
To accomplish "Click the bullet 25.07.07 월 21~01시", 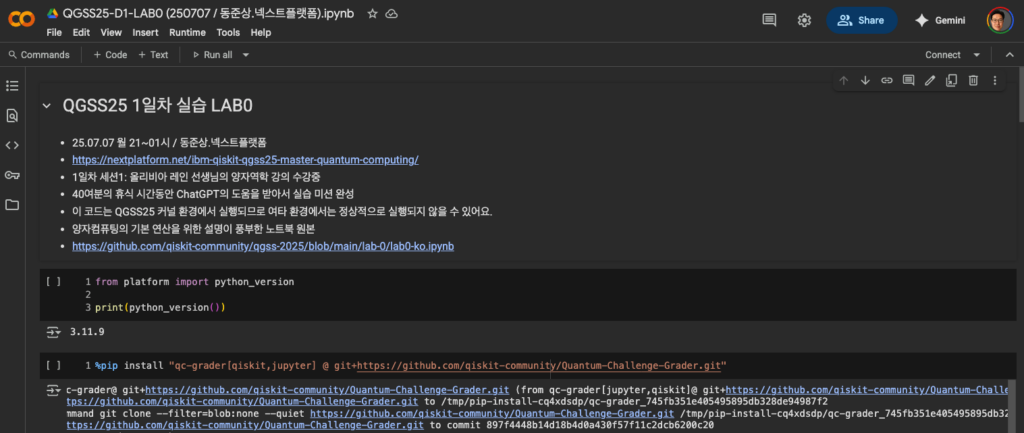I will click(169, 142).
